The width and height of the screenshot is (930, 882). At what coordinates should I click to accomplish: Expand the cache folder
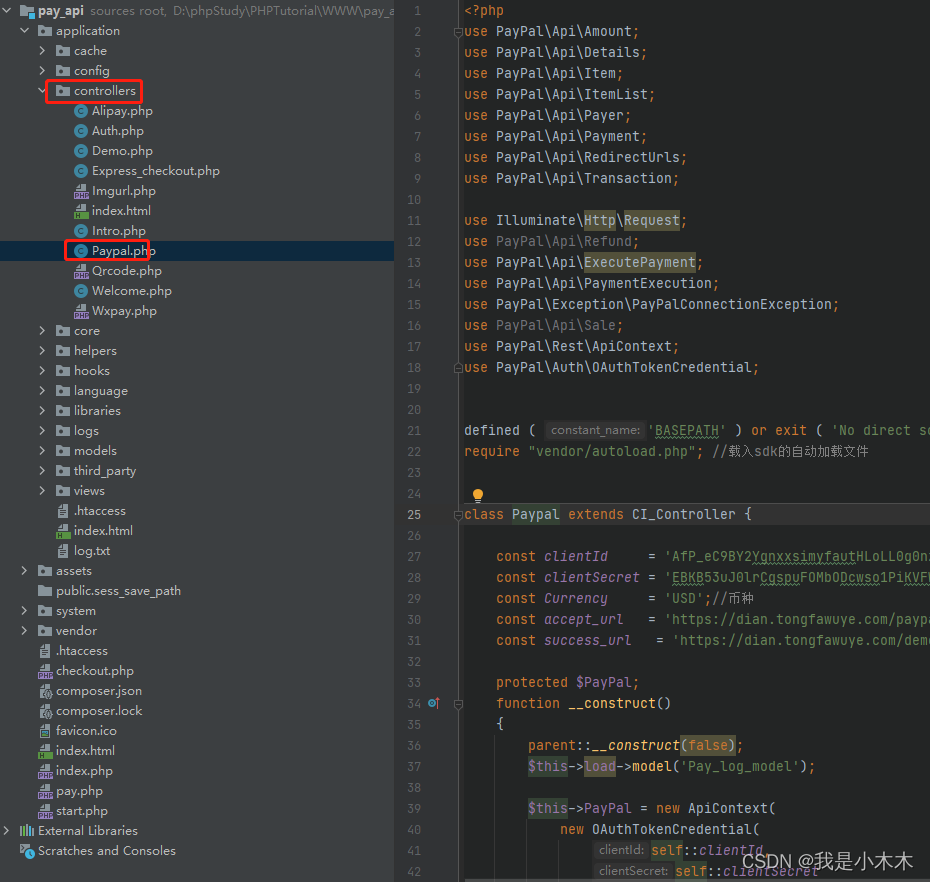pos(42,50)
